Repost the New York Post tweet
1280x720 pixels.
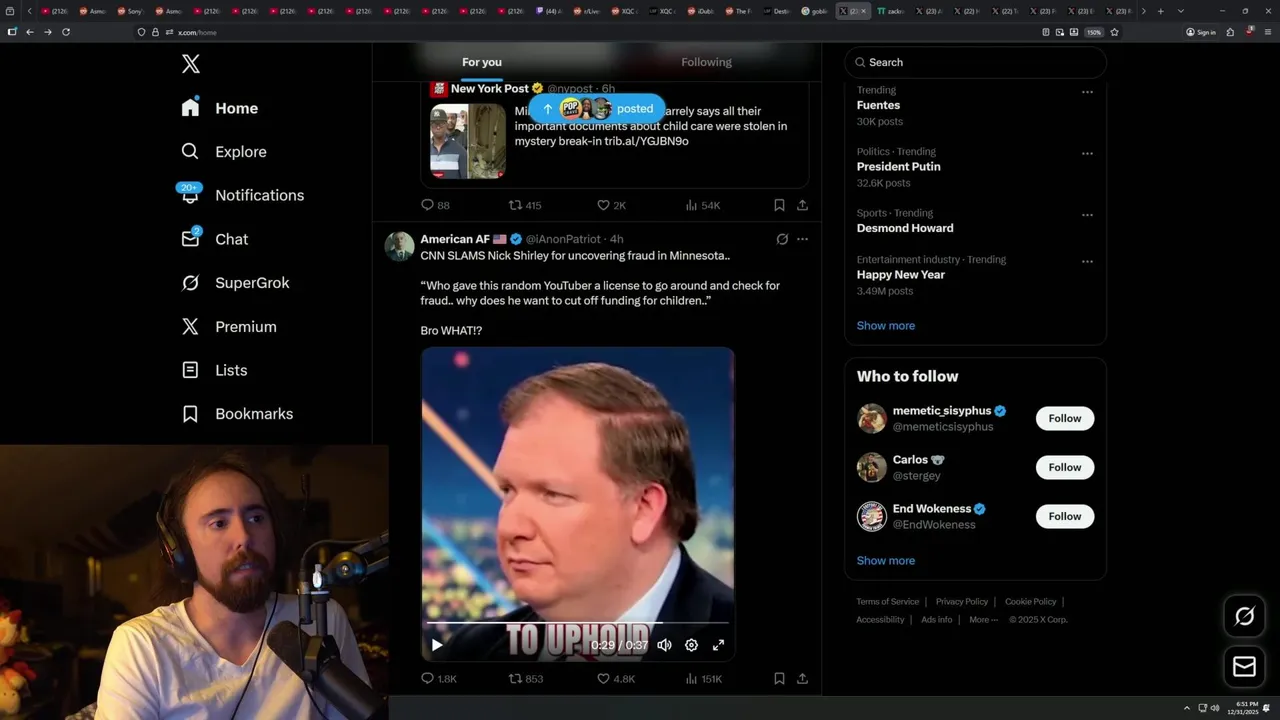(525, 205)
